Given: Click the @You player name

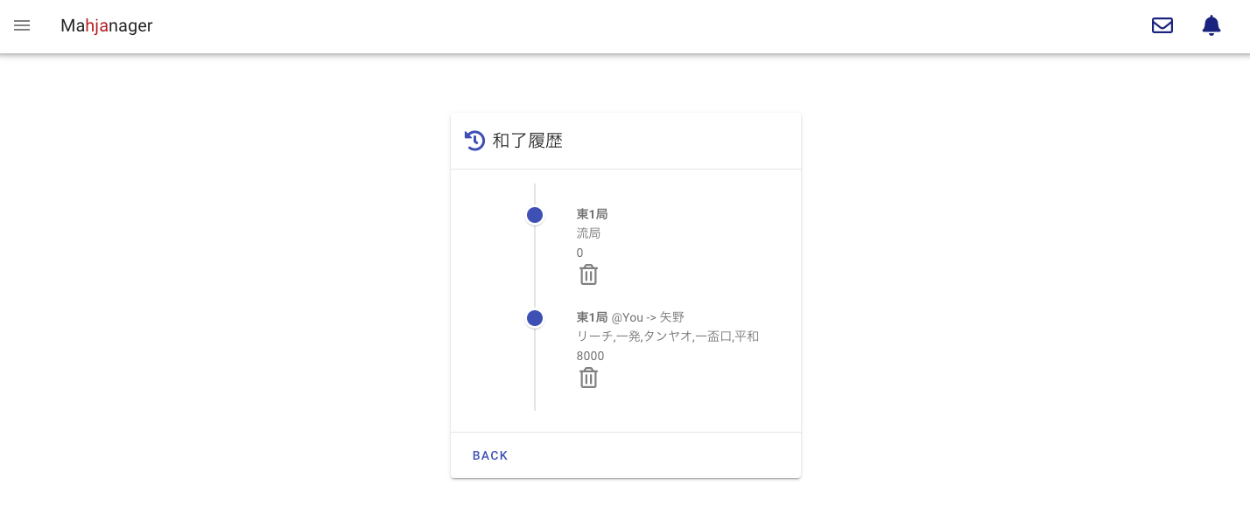Looking at the screenshot, I should point(627,317).
